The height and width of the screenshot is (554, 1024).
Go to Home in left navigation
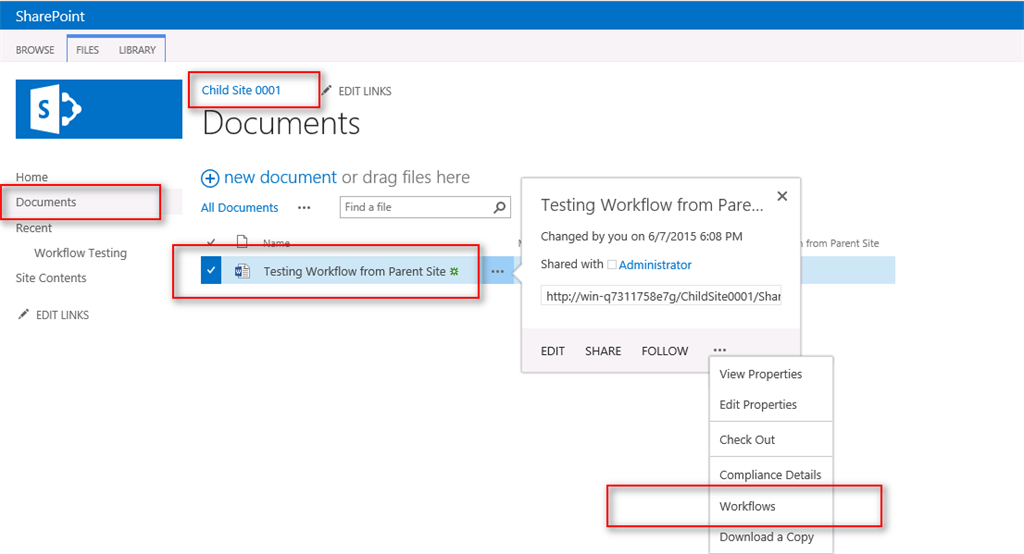[32, 177]
